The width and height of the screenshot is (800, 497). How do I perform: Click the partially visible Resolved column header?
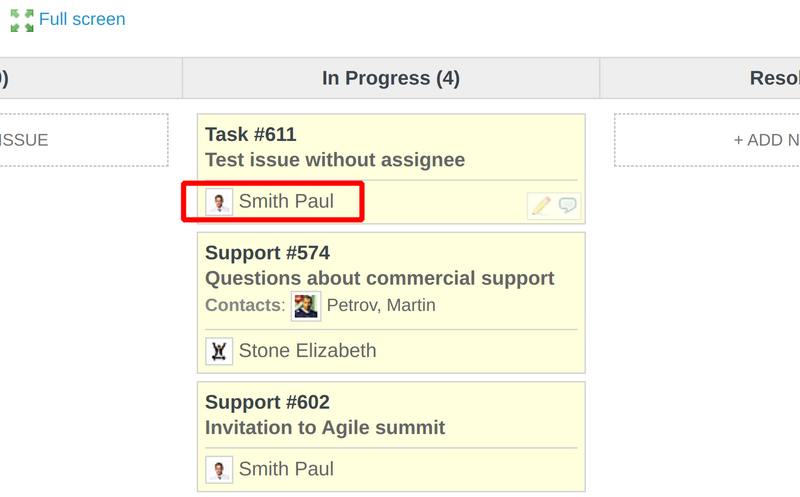[774, 78]
